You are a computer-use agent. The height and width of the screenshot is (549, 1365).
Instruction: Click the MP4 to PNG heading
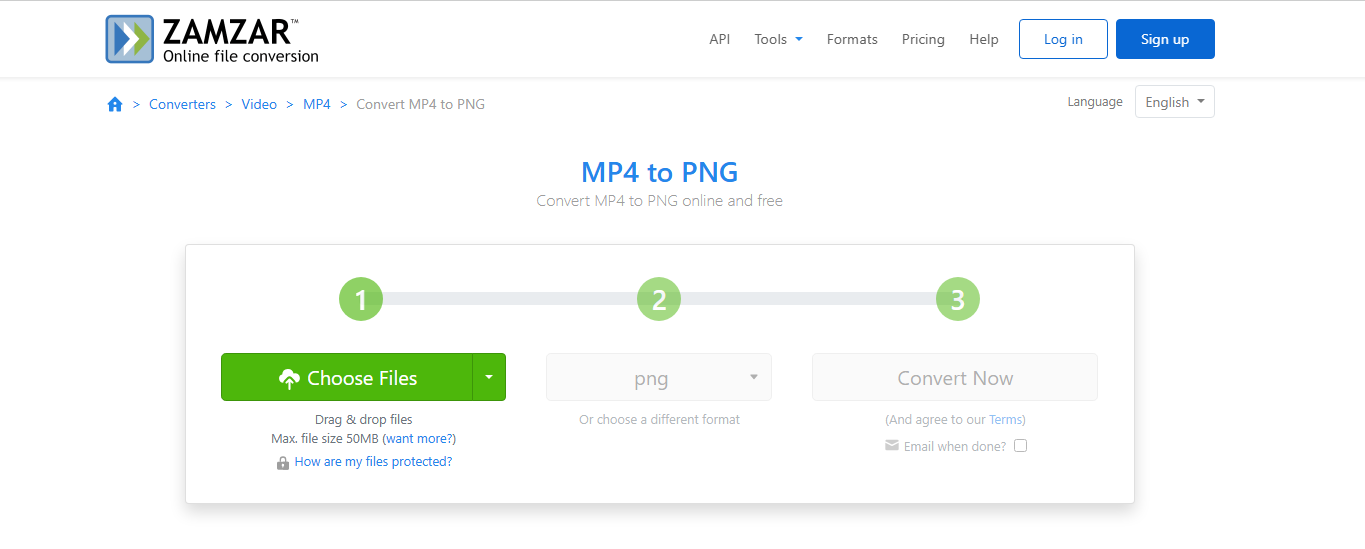660,172
